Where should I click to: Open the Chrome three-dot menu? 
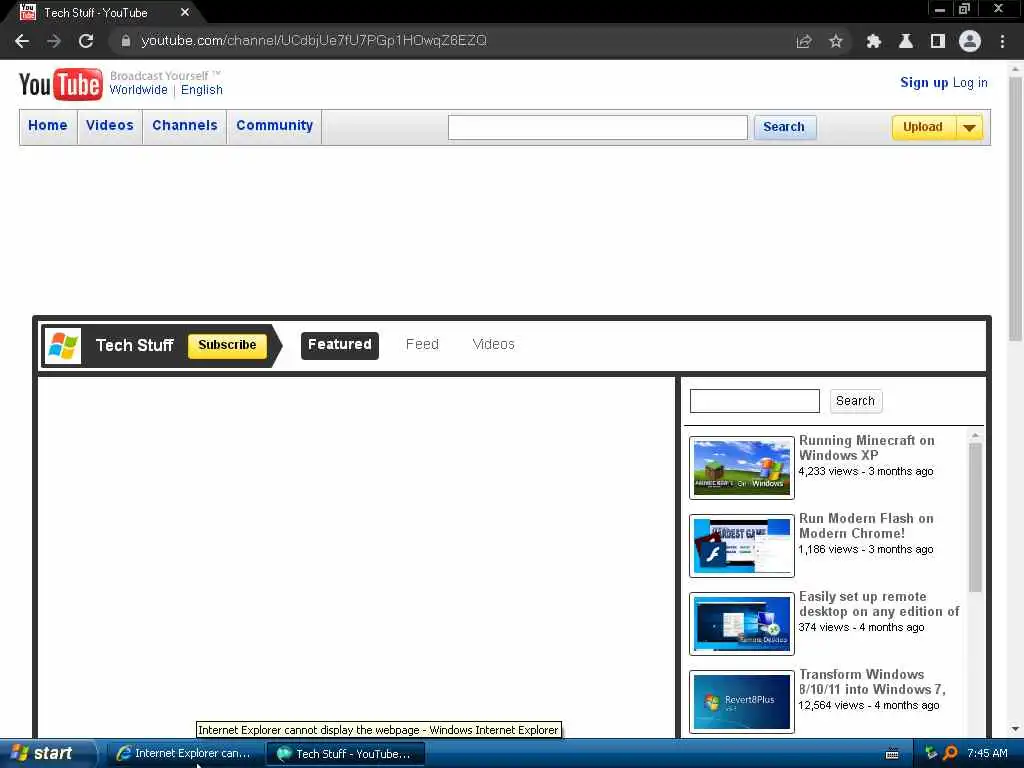click(x=1002, y=41)
